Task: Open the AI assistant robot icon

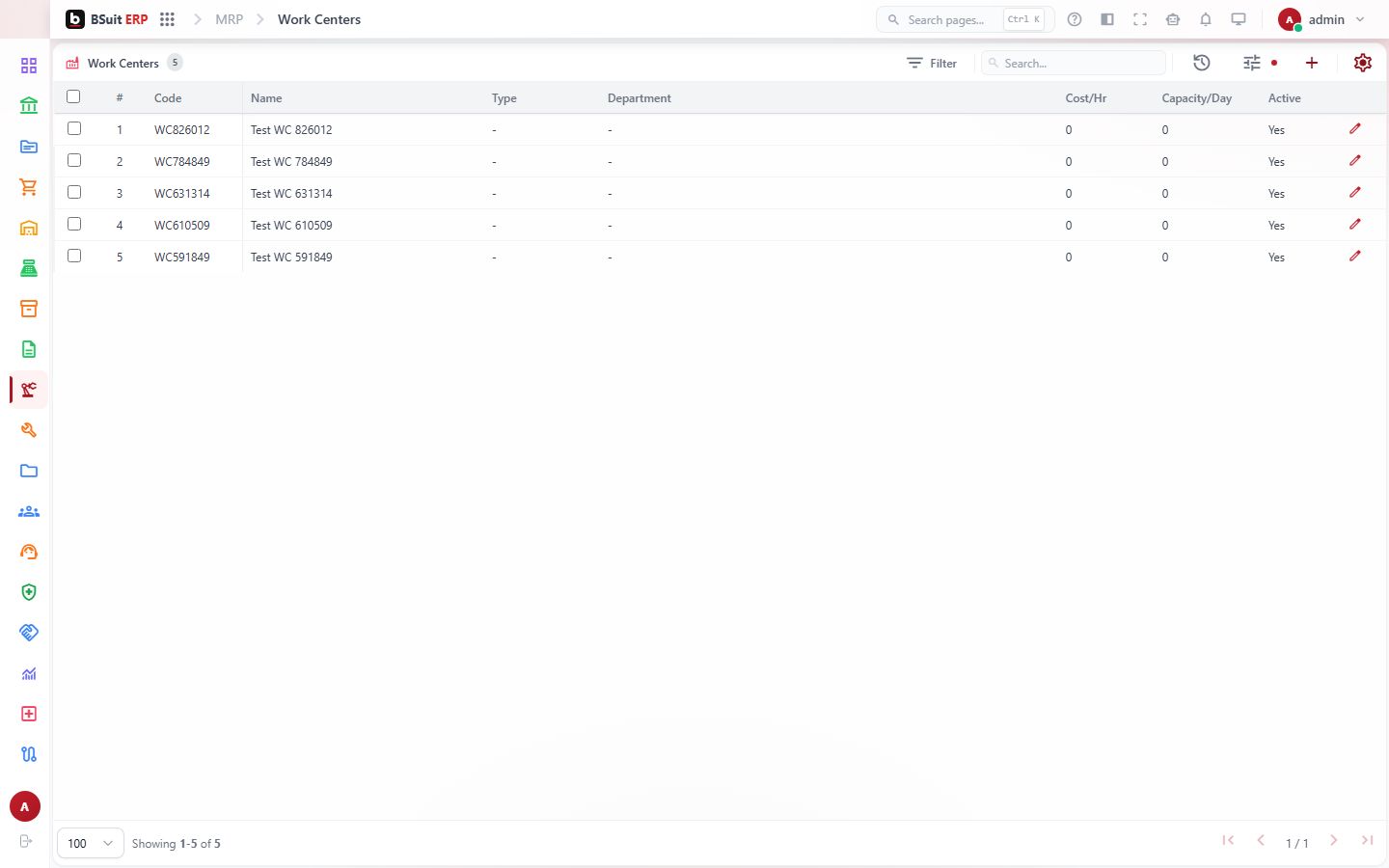Action: [x=1173, y=19]
